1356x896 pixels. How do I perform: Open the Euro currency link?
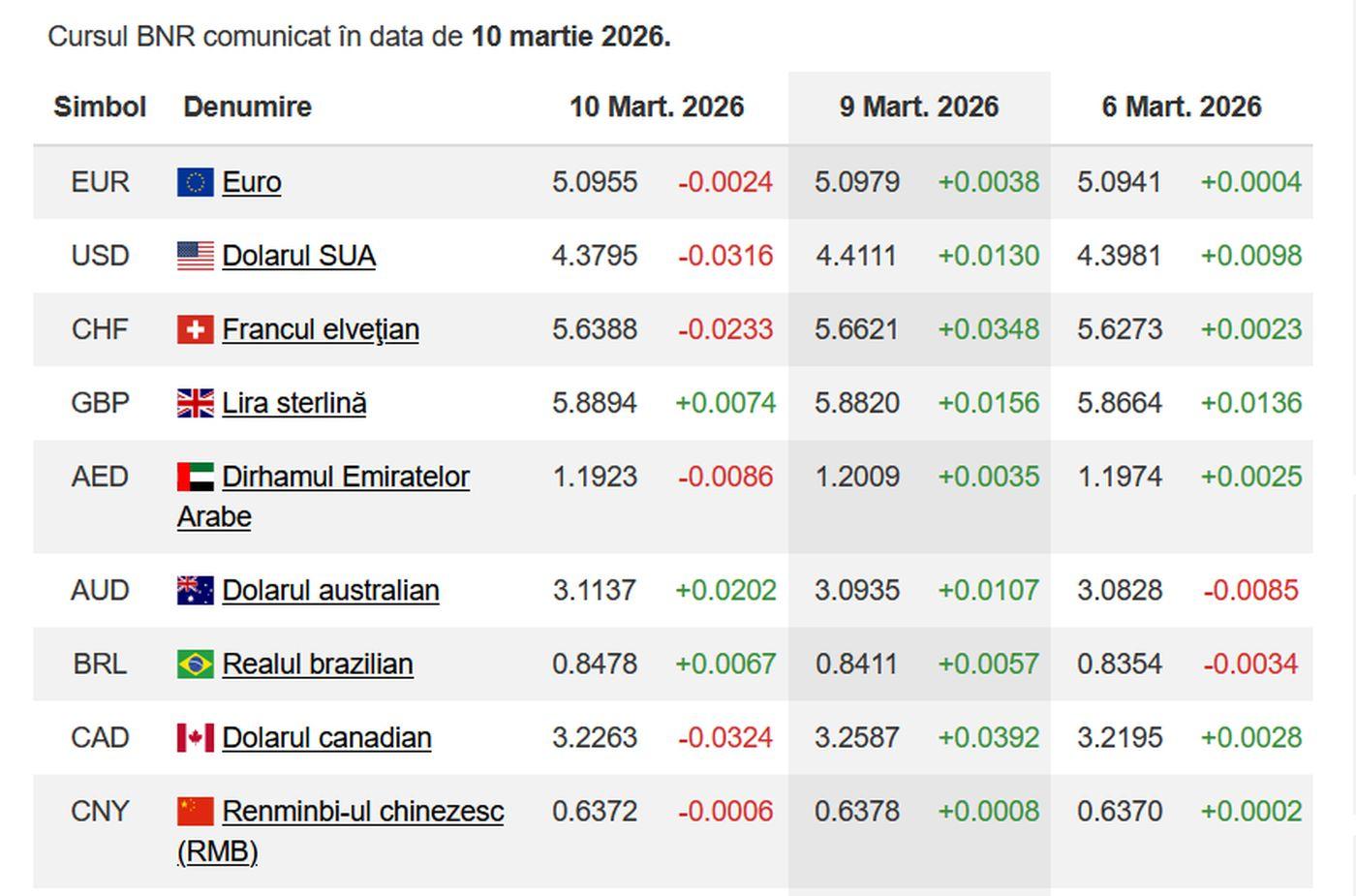click(252, 182)
